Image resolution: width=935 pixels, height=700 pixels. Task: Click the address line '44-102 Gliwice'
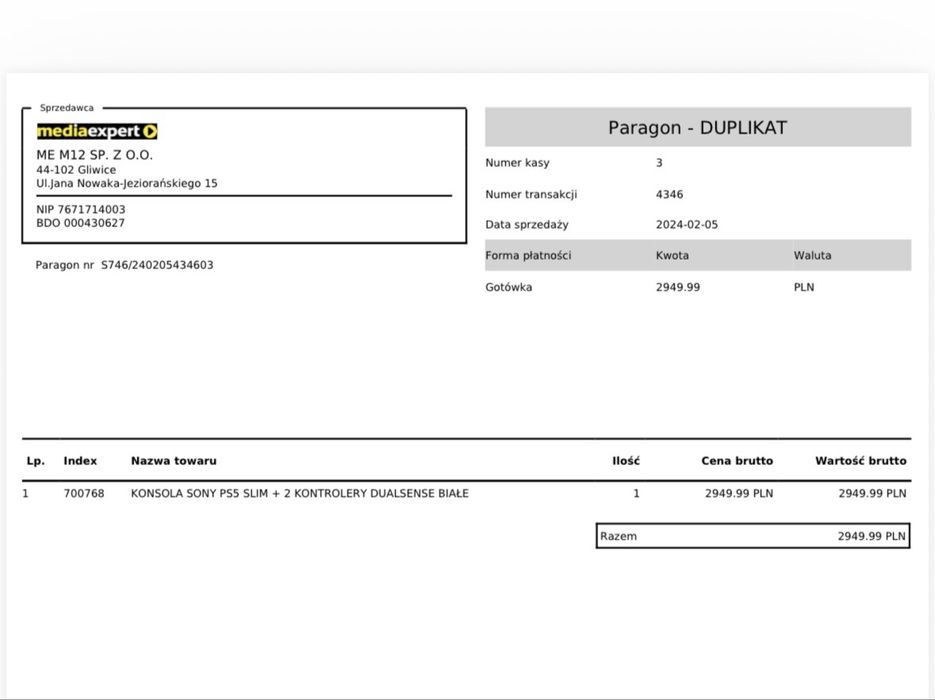click(x=76, y=170)
